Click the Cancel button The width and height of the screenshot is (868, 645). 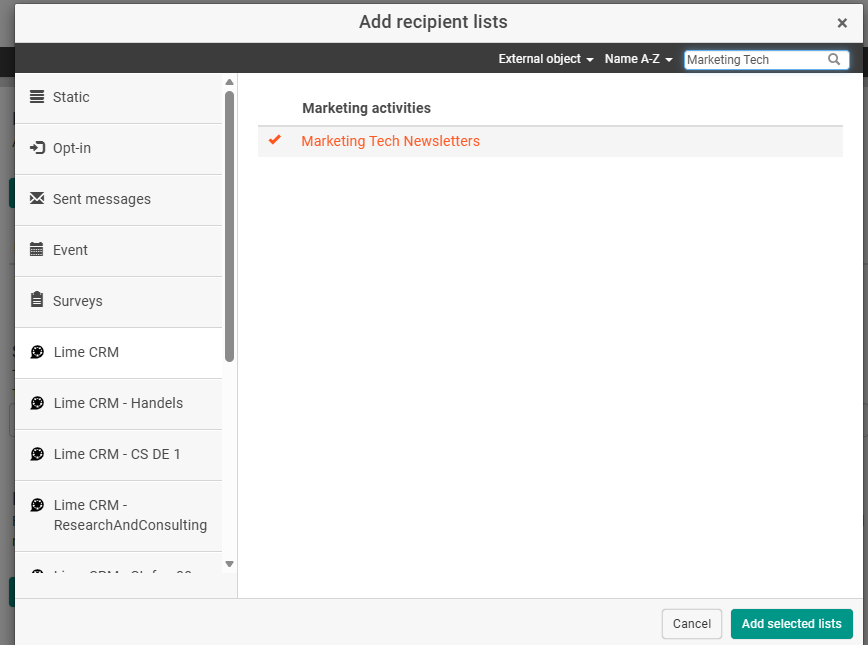pos(691,623)
